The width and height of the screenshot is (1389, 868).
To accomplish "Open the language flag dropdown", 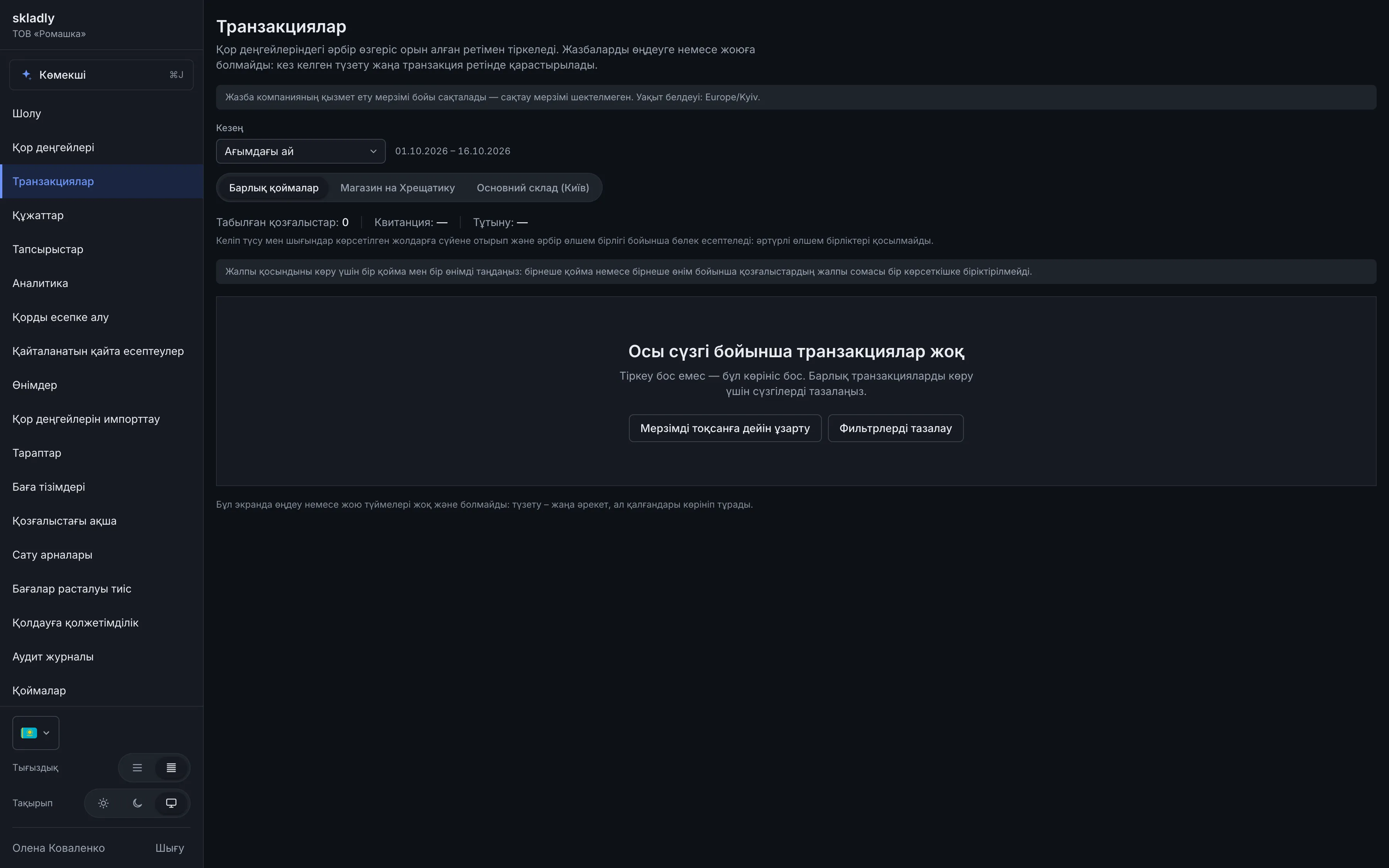I will point(35,733).
